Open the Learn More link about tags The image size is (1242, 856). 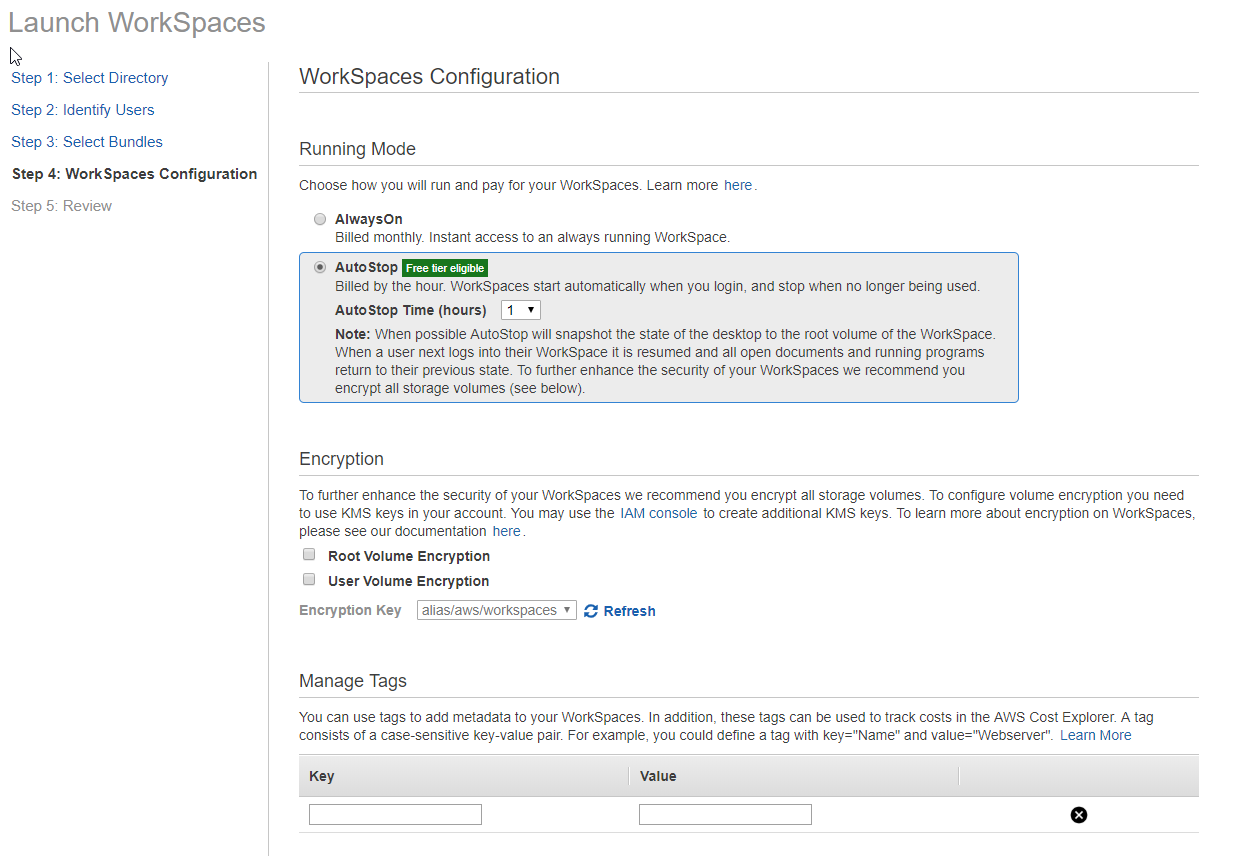(x=1095, y=734)
